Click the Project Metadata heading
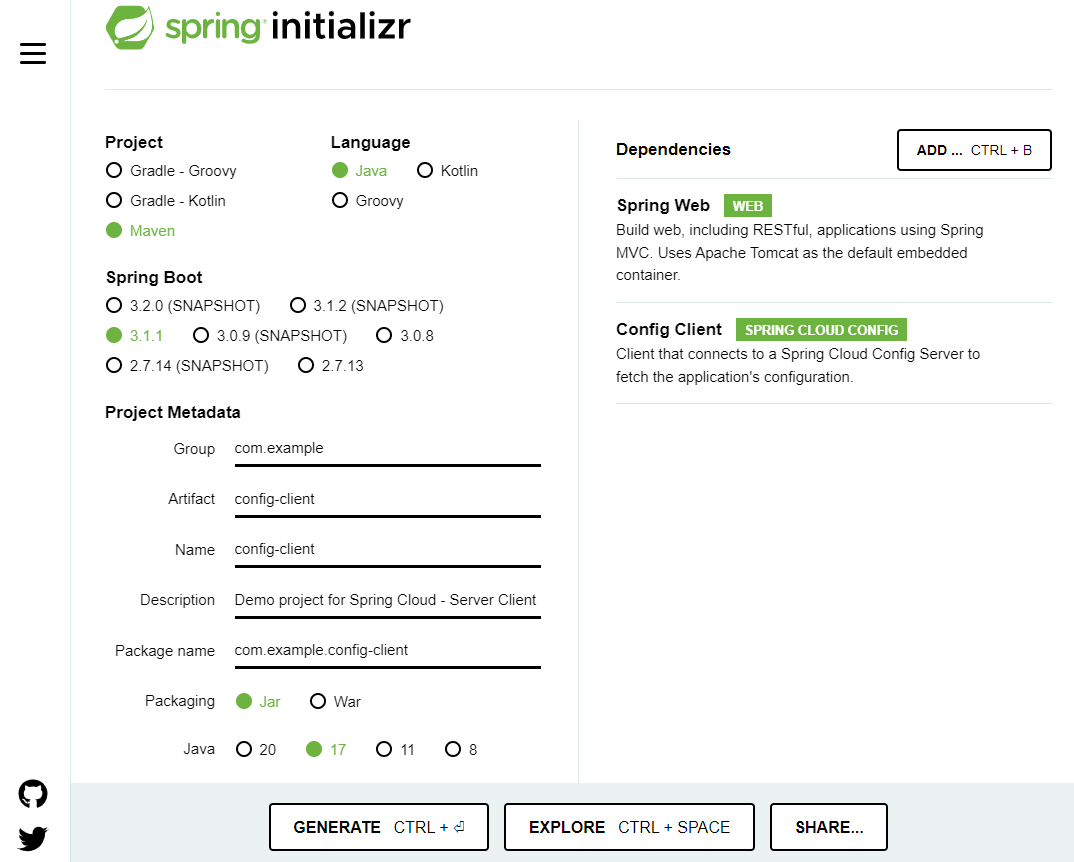Screen dimensions: 1074x862 click(173, 412)
